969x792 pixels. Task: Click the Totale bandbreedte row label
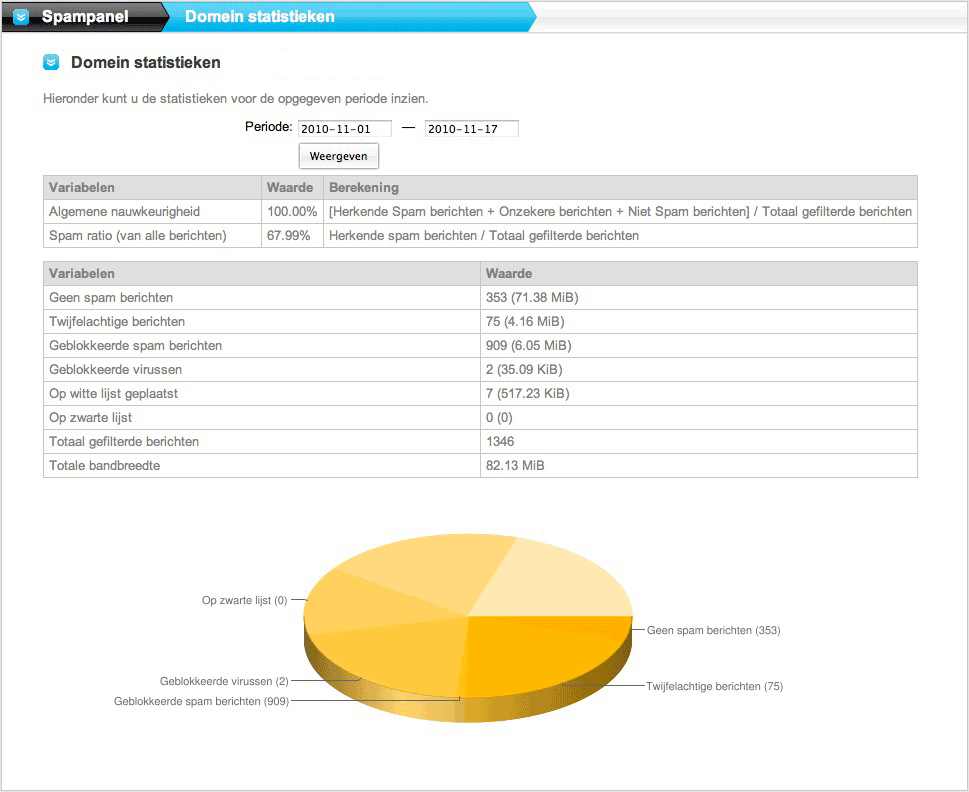tap(104, 465)
